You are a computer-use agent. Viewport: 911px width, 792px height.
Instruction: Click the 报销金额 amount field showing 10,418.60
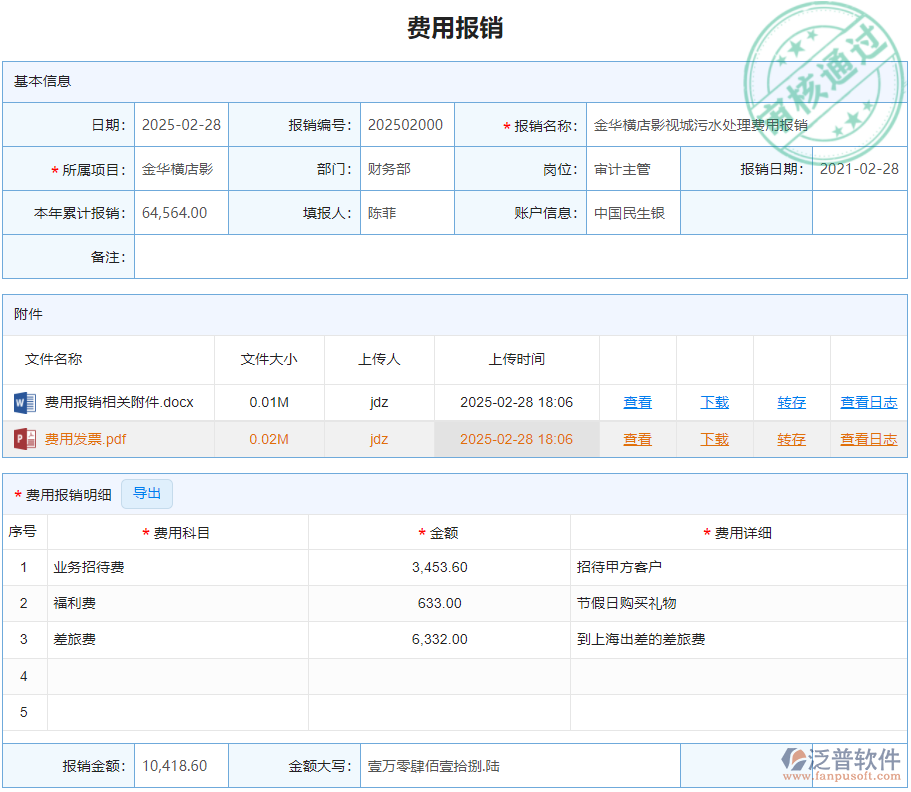point(180,765)
